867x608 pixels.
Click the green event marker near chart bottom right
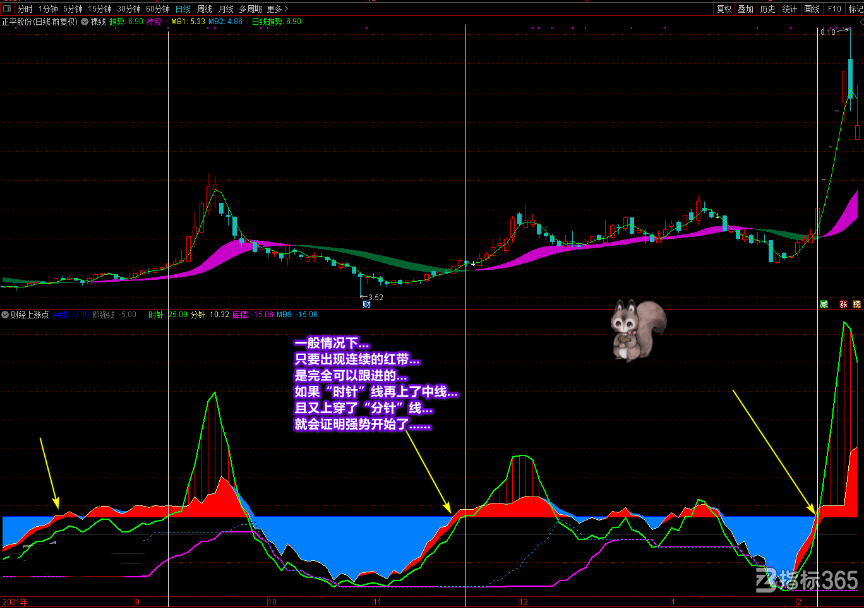pos(824,305)
